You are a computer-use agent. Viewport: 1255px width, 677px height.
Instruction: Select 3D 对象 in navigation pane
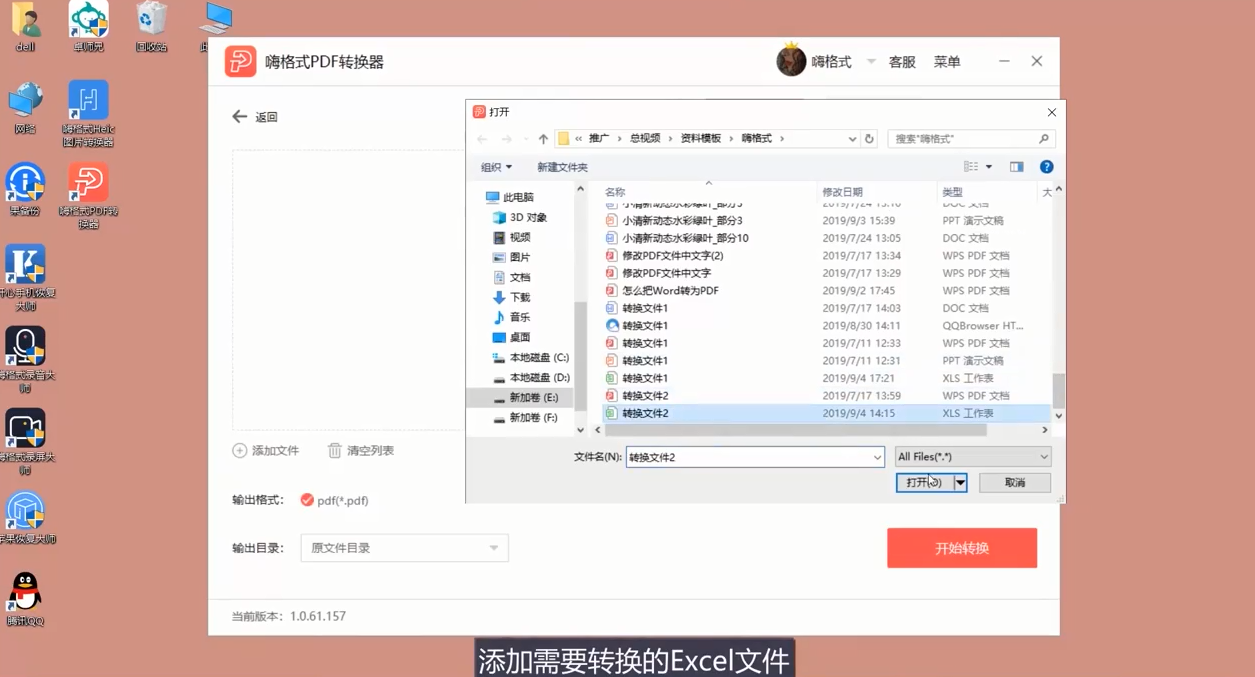(x=519, y=217)
